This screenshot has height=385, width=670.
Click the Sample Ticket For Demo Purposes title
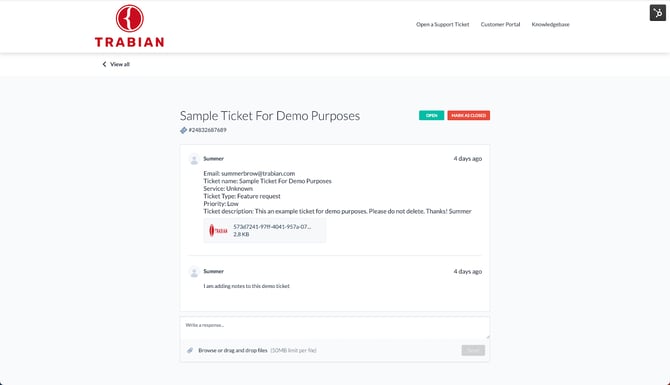point(270,116)
